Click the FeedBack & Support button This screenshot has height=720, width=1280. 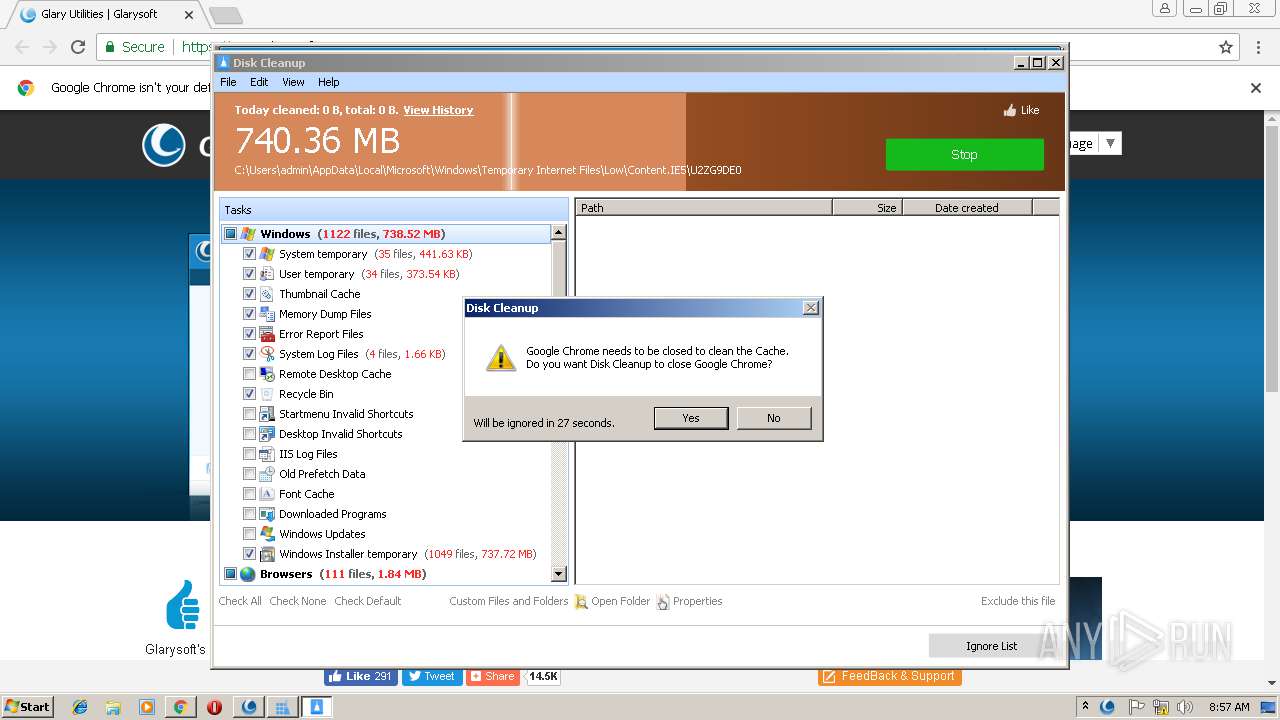click(890, 676)
